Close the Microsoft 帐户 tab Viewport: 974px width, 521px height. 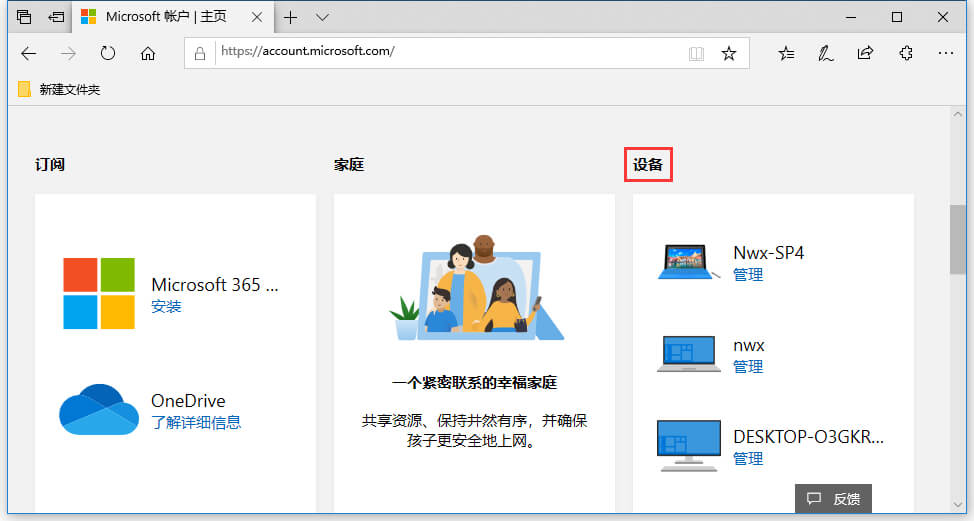click(257, 17)
